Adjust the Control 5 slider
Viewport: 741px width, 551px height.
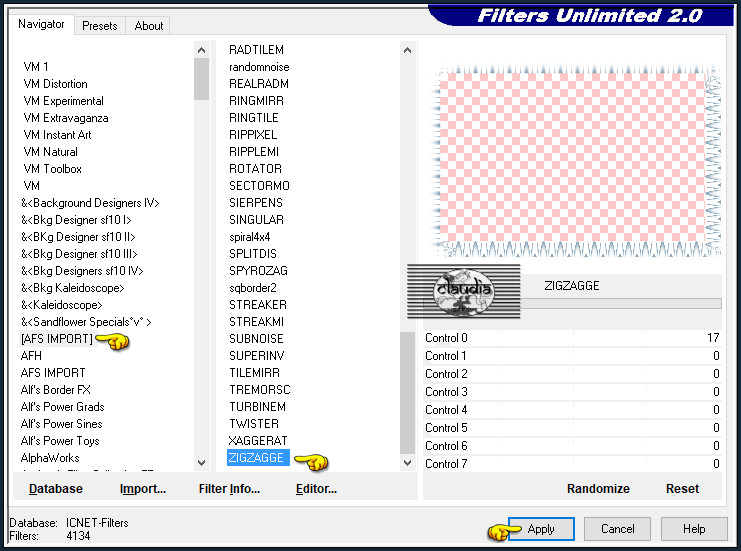(572, 428)
